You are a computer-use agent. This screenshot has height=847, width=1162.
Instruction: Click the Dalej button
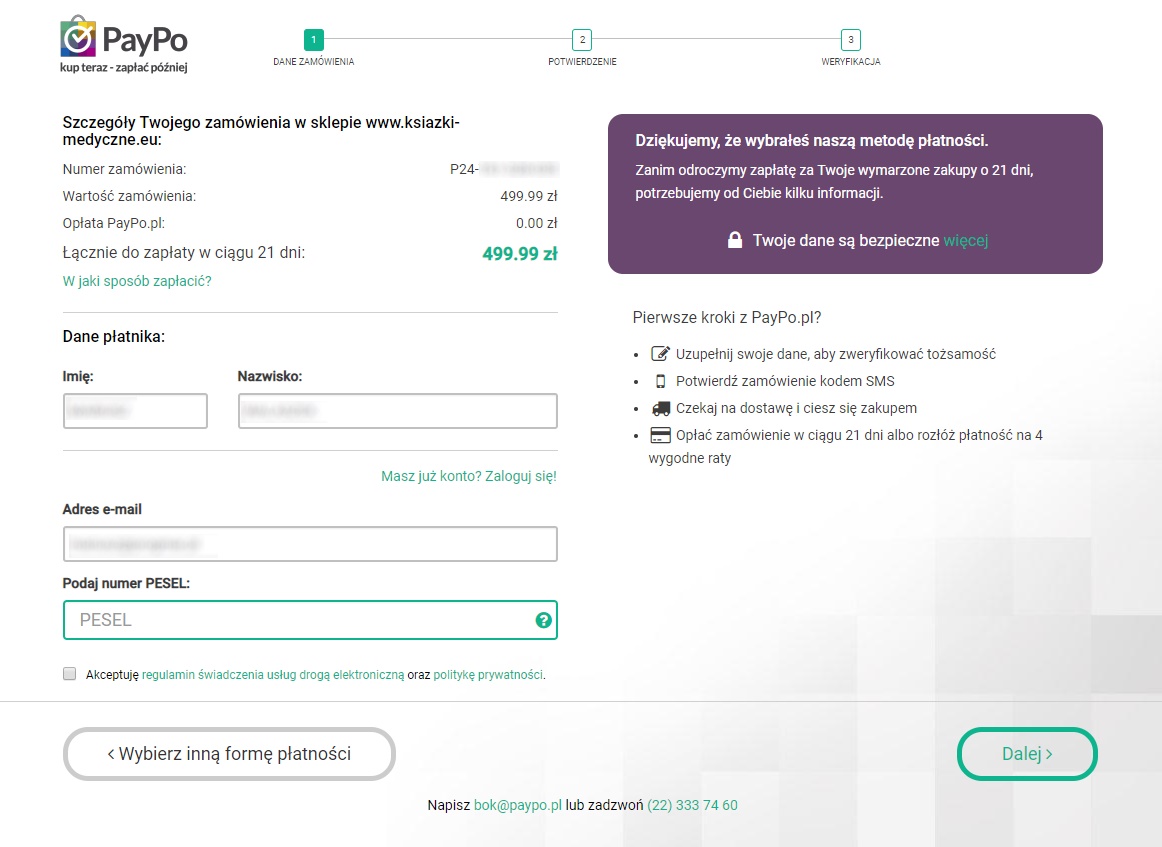(x=1027, y=754)
